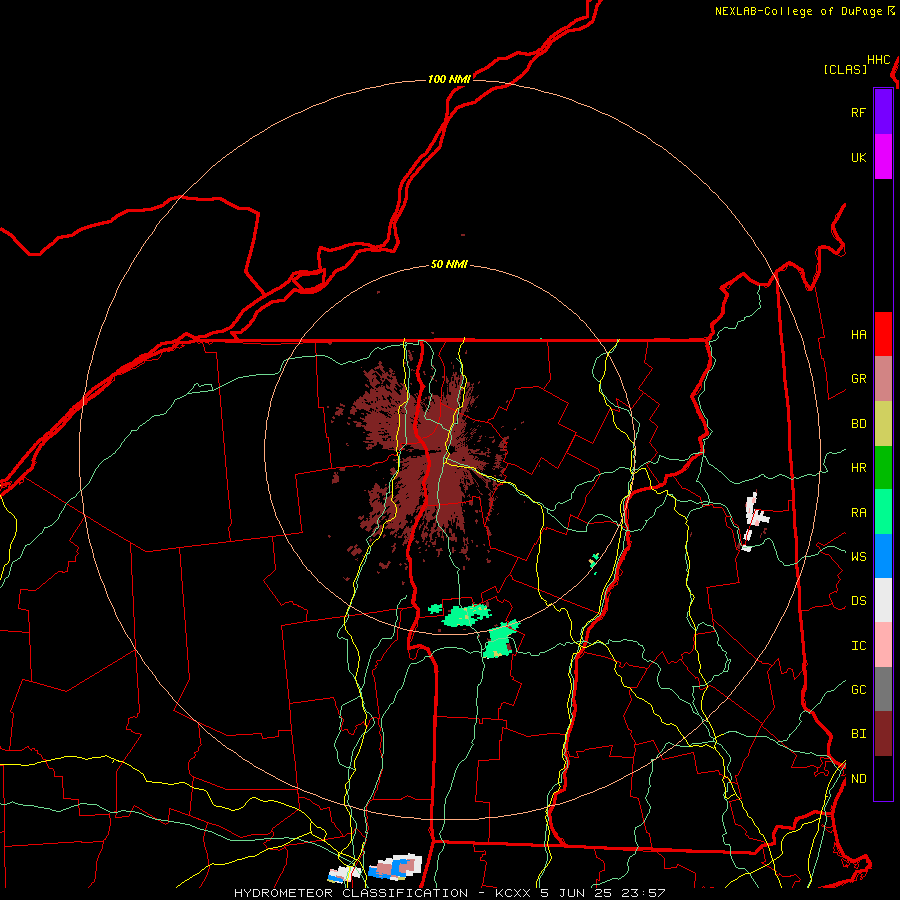Click the UK legend label
This screenshot has width=900, height=900.
(x=858, y=158)
